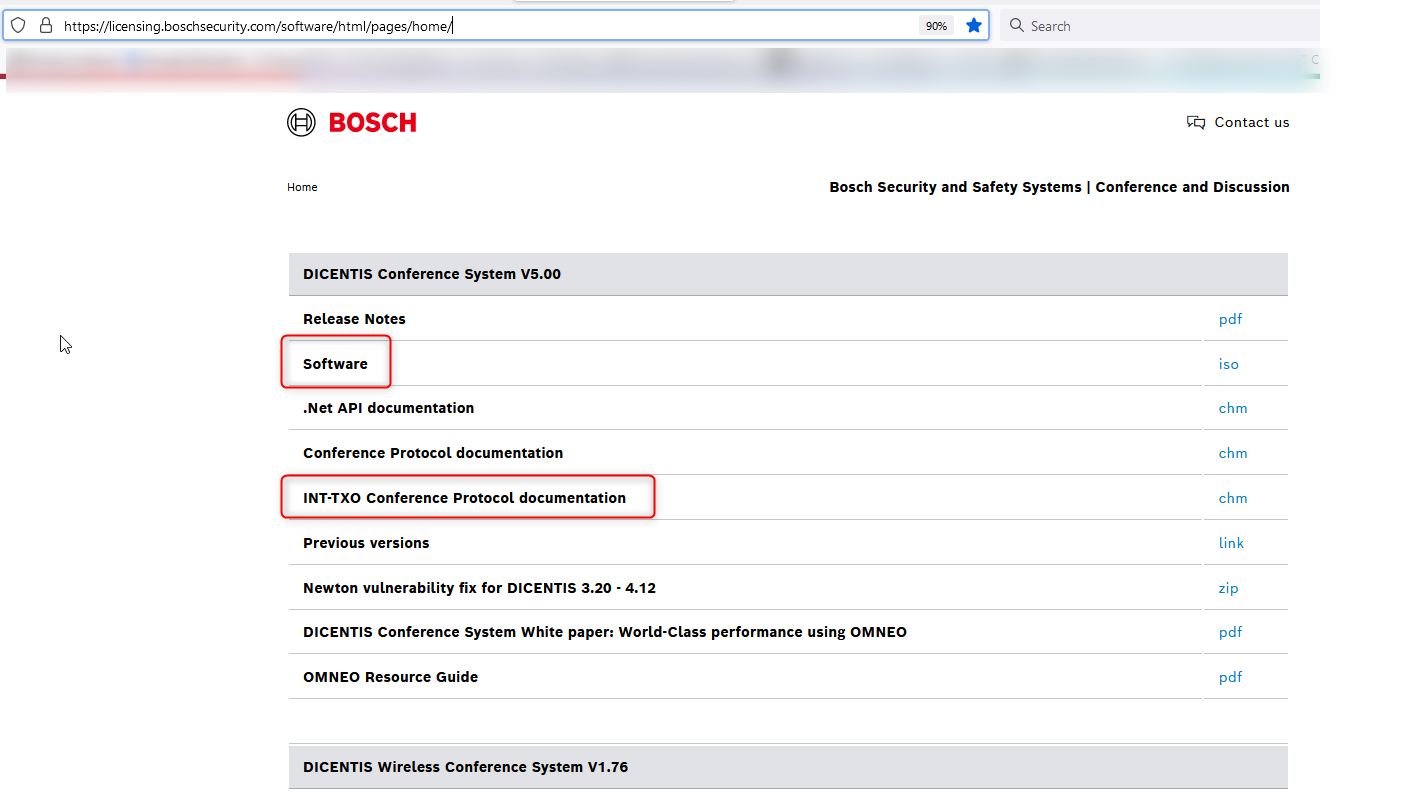Click the search magnifier icon

1017,26
